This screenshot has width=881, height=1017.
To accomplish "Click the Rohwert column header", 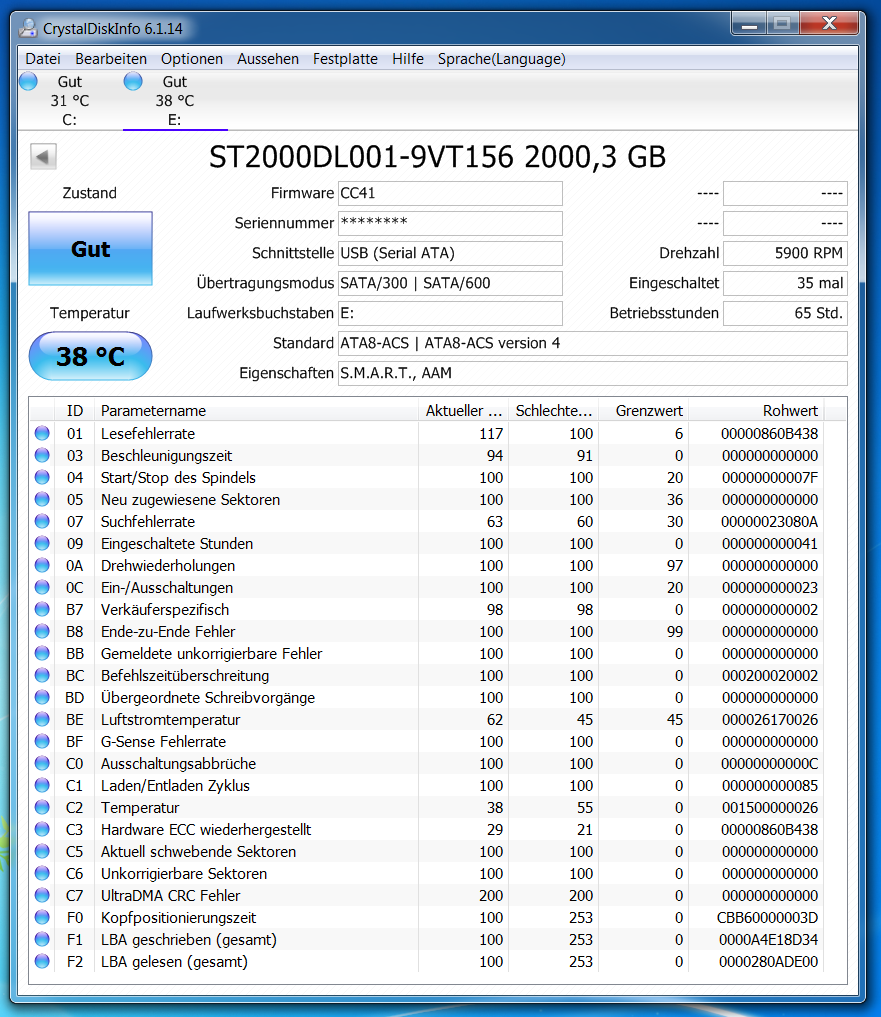I will (x=756, y=411).
